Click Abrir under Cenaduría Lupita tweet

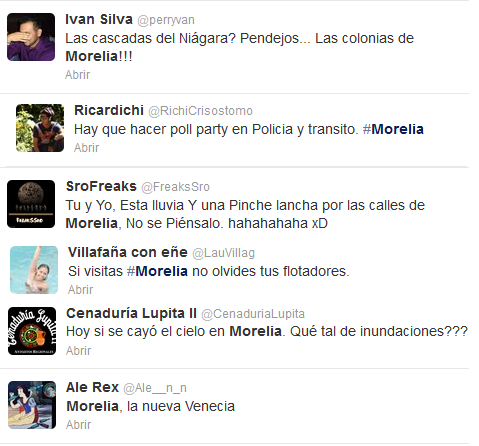click(x=78, y=351)
